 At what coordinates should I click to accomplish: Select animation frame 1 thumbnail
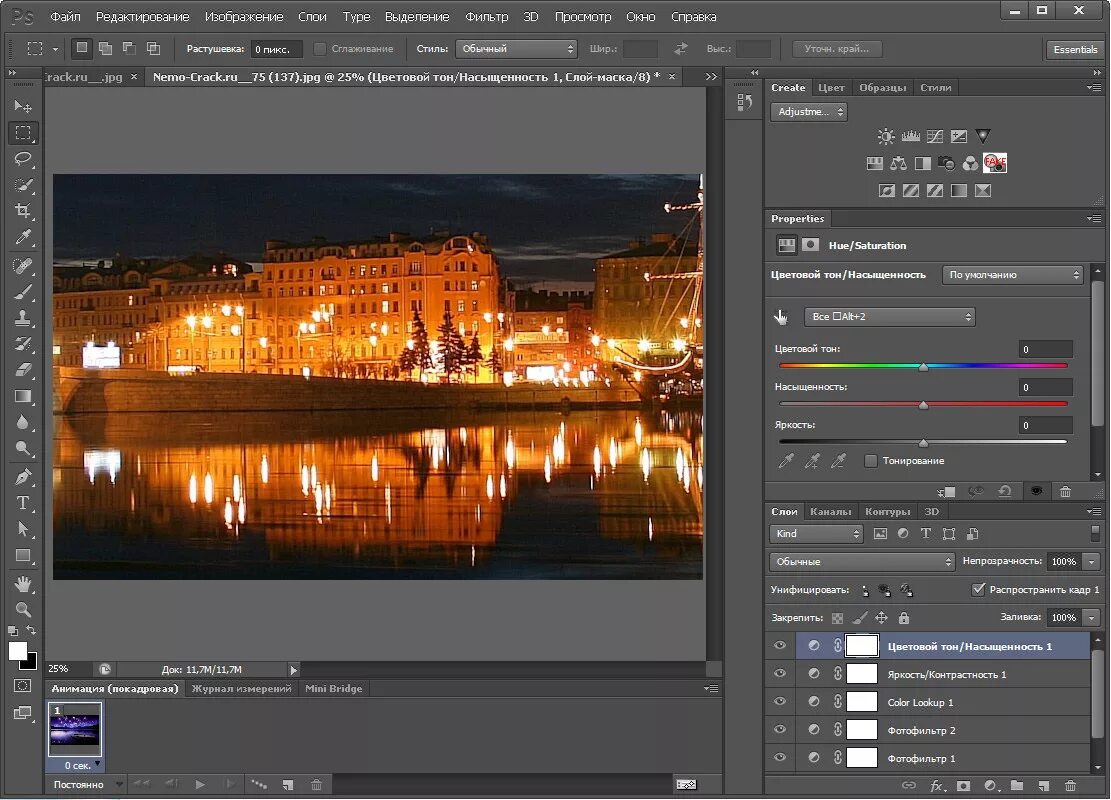75,728
